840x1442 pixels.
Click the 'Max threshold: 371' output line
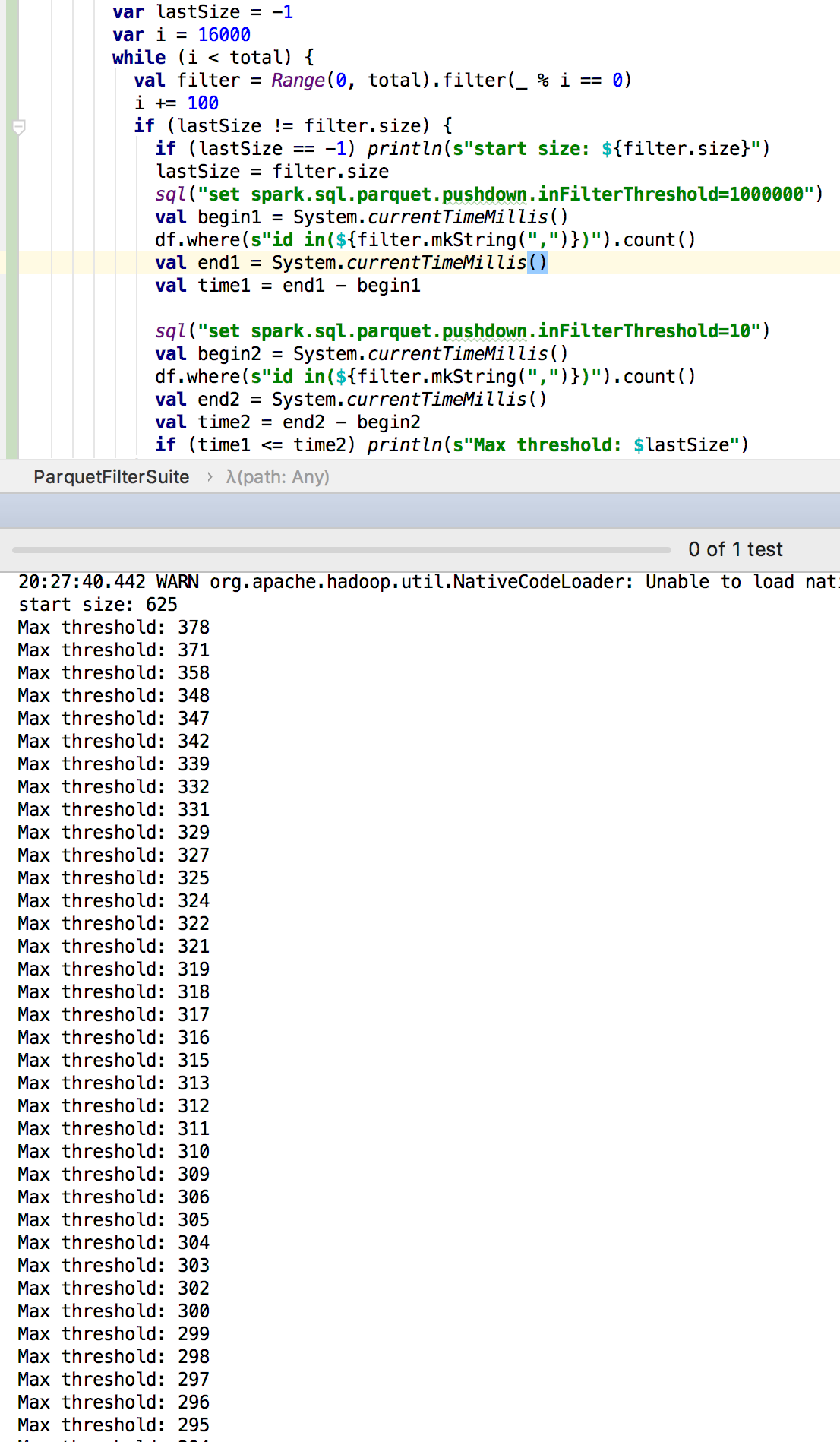[x=114, y=650]
